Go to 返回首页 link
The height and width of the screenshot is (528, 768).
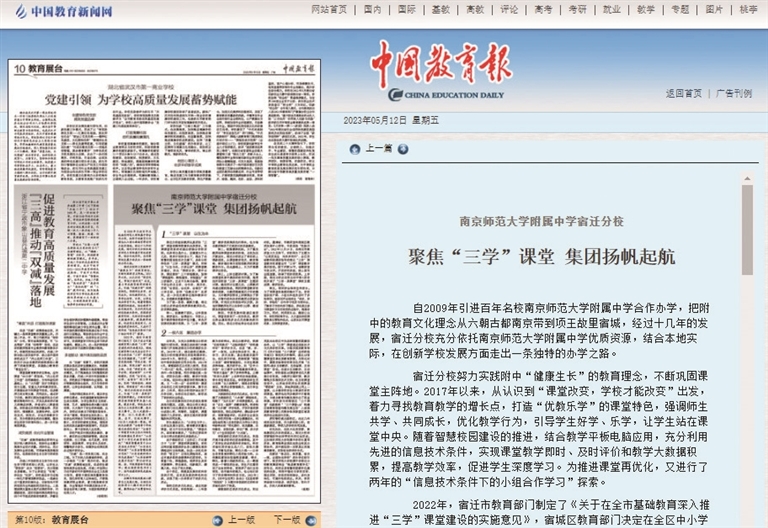click(x=684, y=94)
